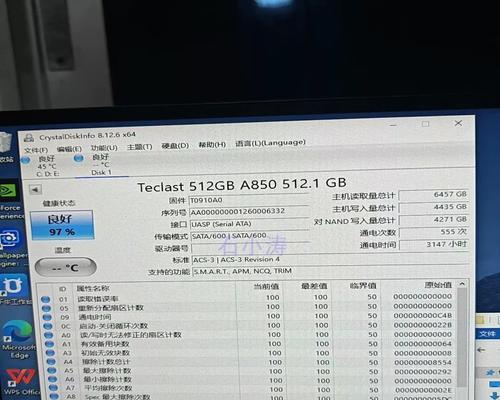Open the GeForce Experience desktop icon
Viewport: 500px width, 400px height.
(x=11, y=201)
